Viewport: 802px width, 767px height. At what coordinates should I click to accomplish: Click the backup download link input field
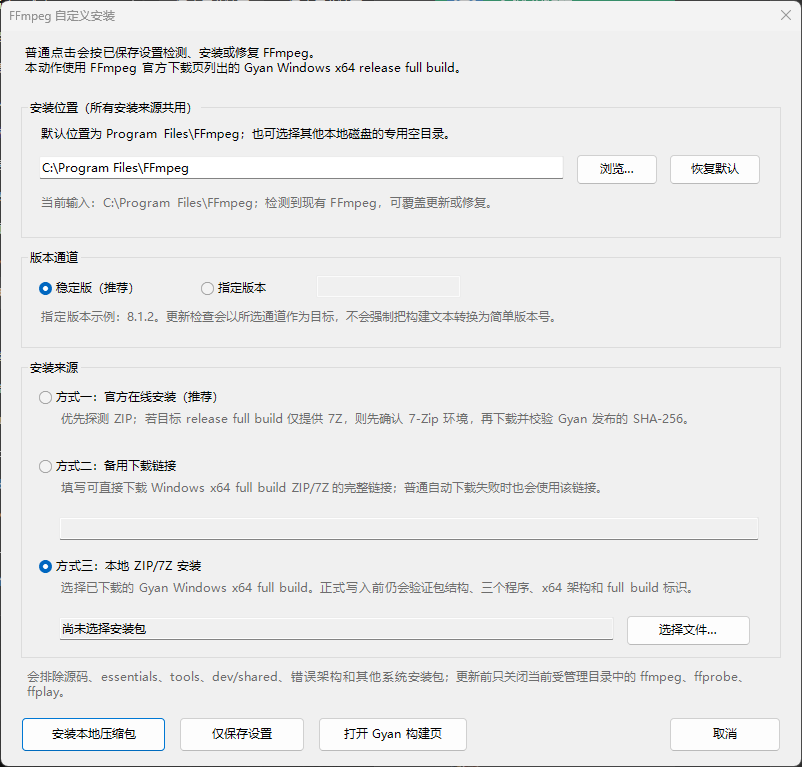tap(409, 529)
